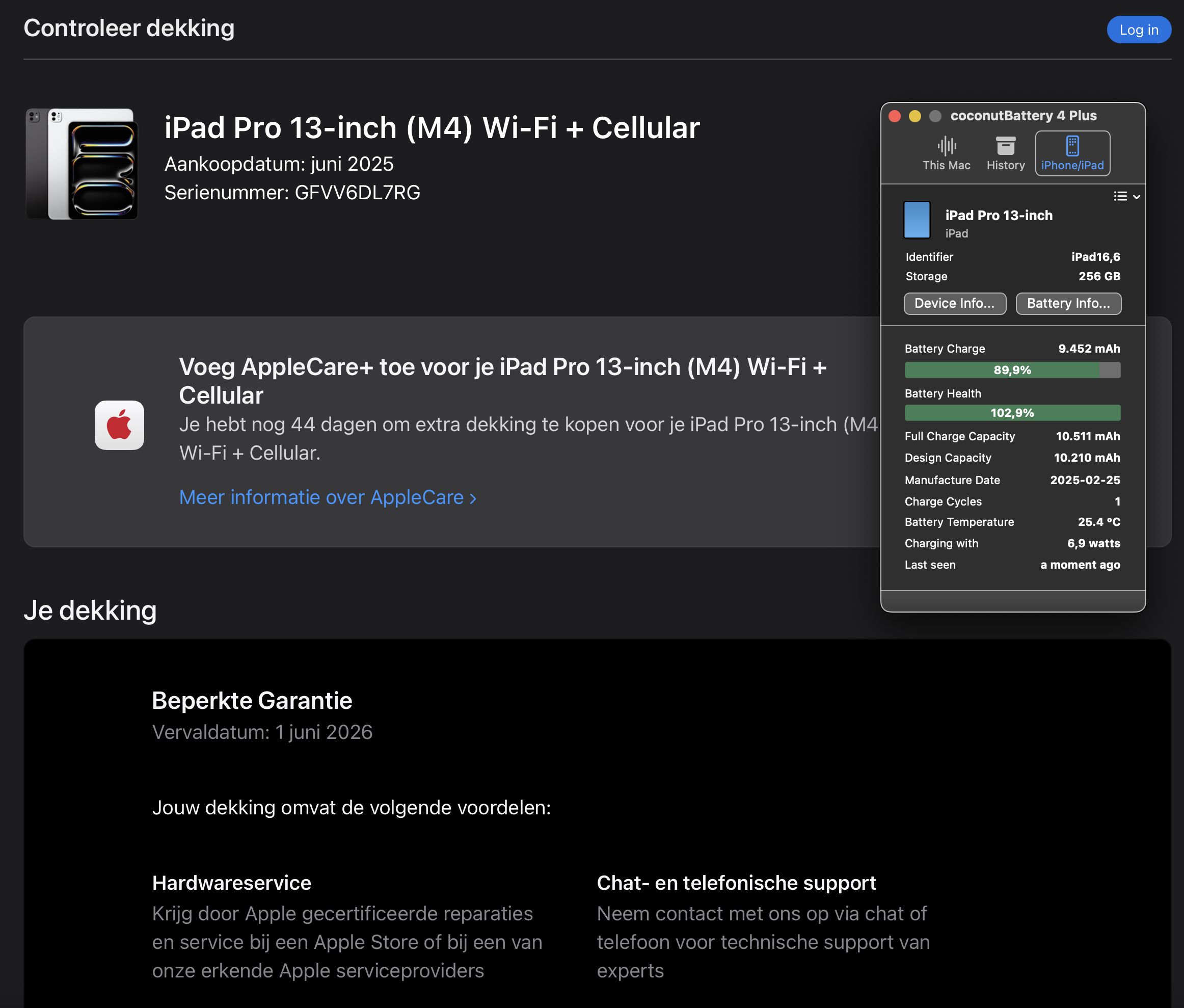
Task: Close the coconutBattery window with red button
Action: pos(895,117)
